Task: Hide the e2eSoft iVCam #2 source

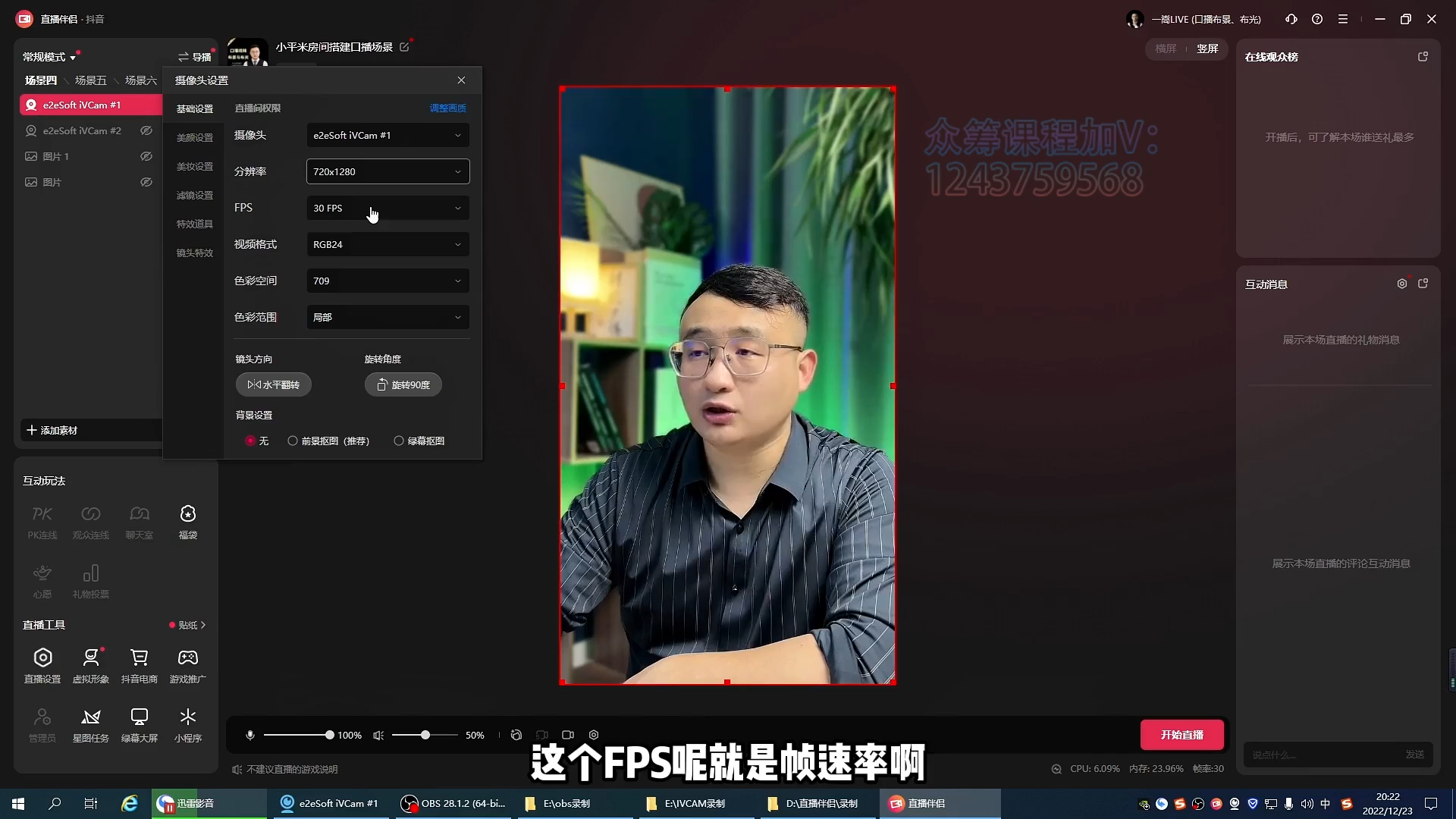Action: click(146, 130)
